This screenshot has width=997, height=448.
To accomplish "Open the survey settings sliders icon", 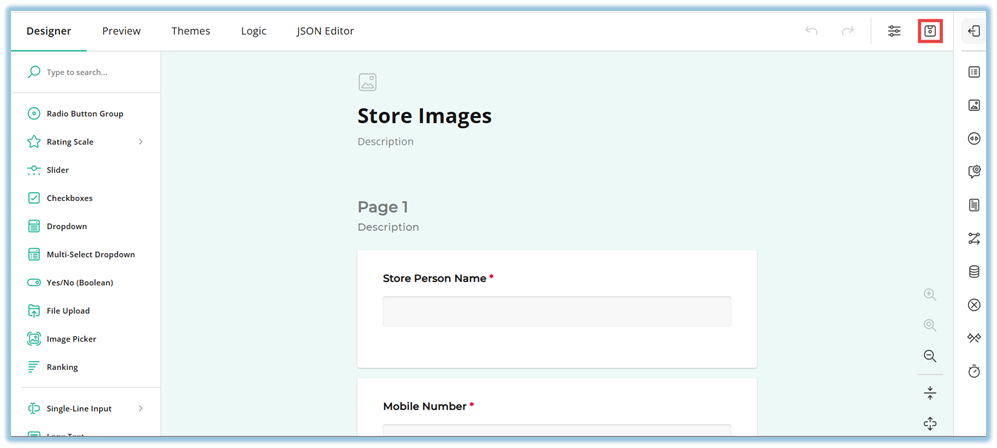I will 894,31.
